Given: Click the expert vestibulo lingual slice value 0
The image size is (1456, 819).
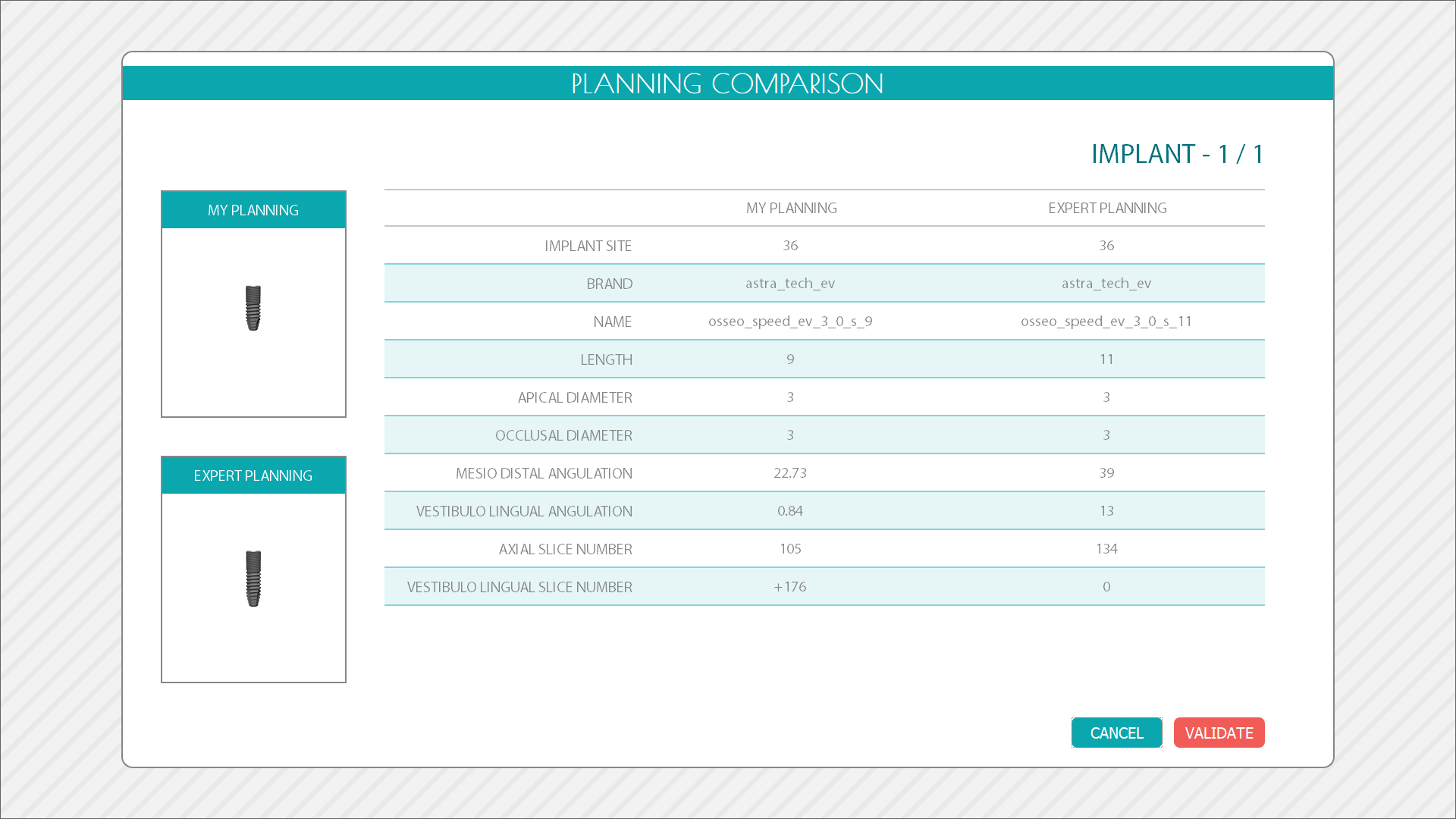Looking at the screenshot, I should tap(1106, 587).
